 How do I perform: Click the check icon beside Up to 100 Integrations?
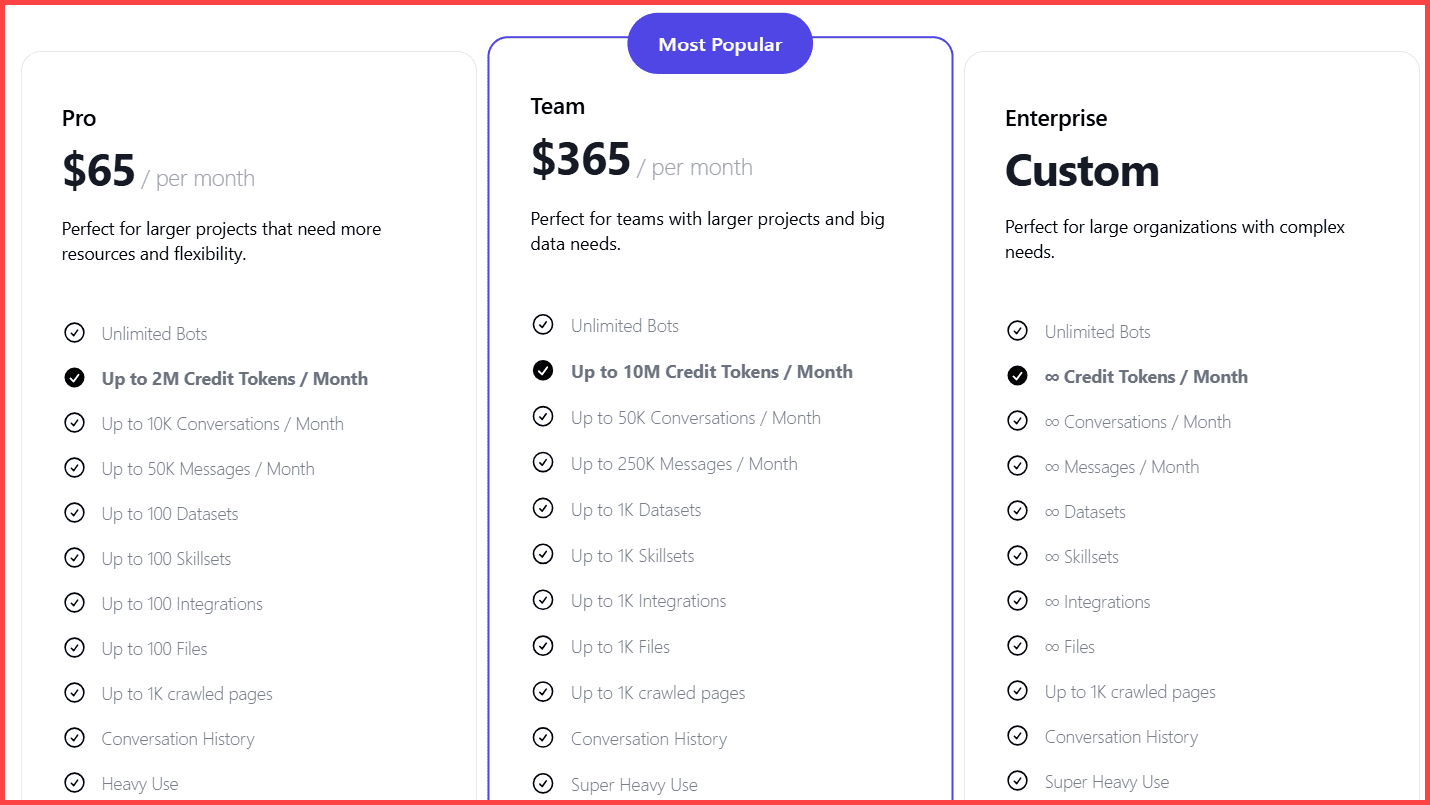pyautogui.click(x=74, y=603)
